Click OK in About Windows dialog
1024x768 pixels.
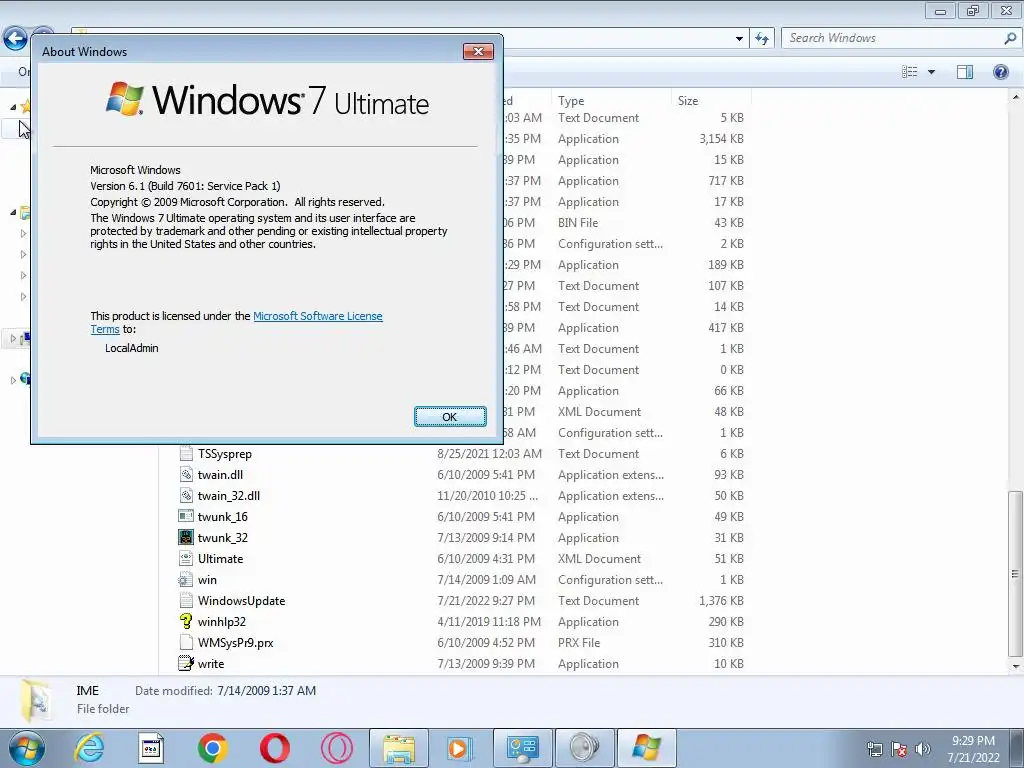pyautogui.click(x=450, y=417)
